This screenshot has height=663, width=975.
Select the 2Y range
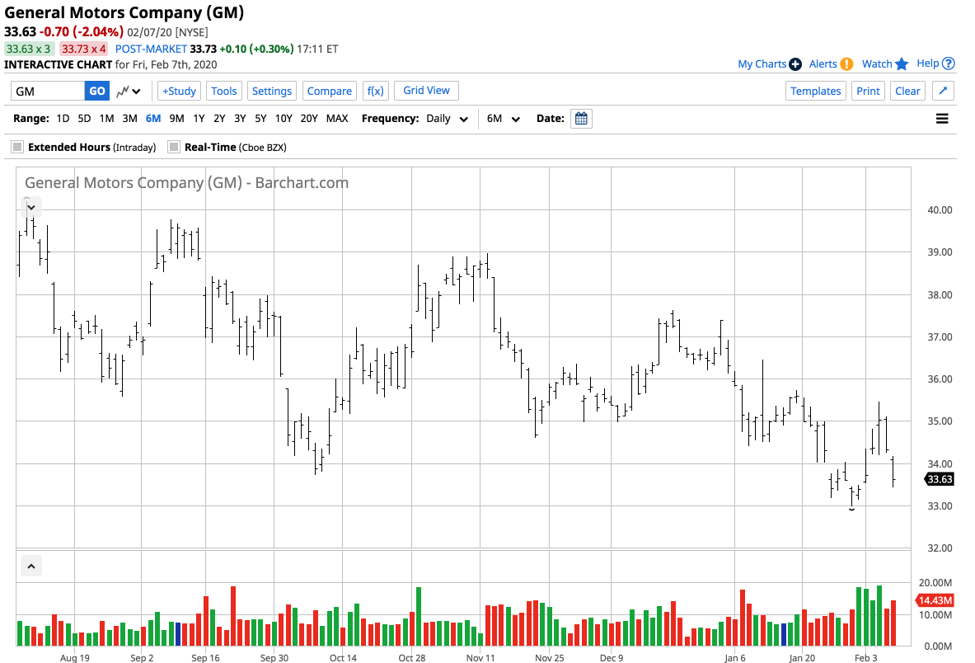coord(219,118)
